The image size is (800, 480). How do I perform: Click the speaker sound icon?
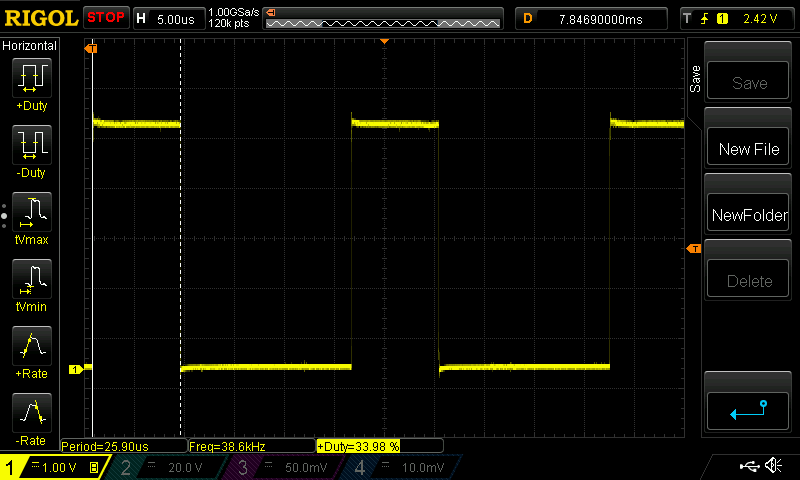[x=773, y=466]
